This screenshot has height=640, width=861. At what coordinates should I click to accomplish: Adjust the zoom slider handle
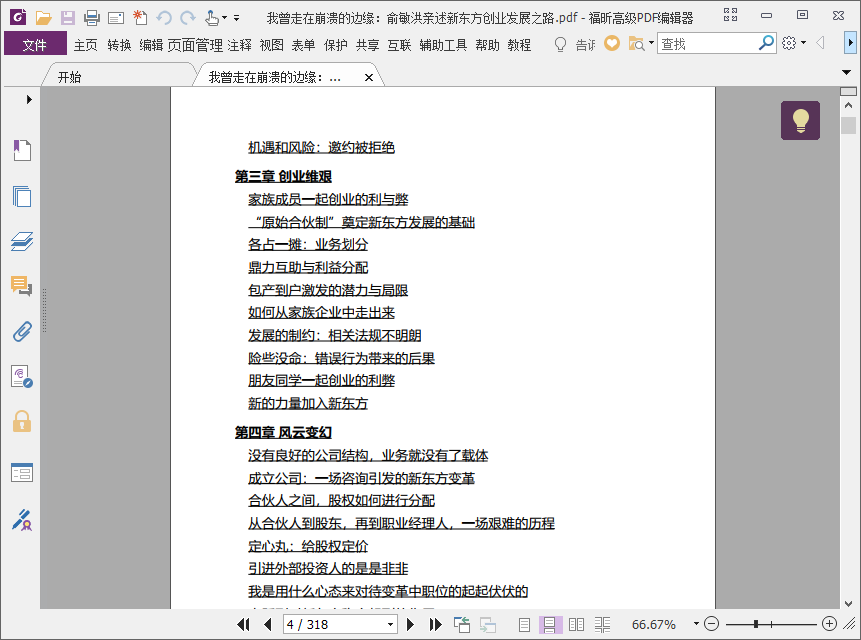pos(756,624)
